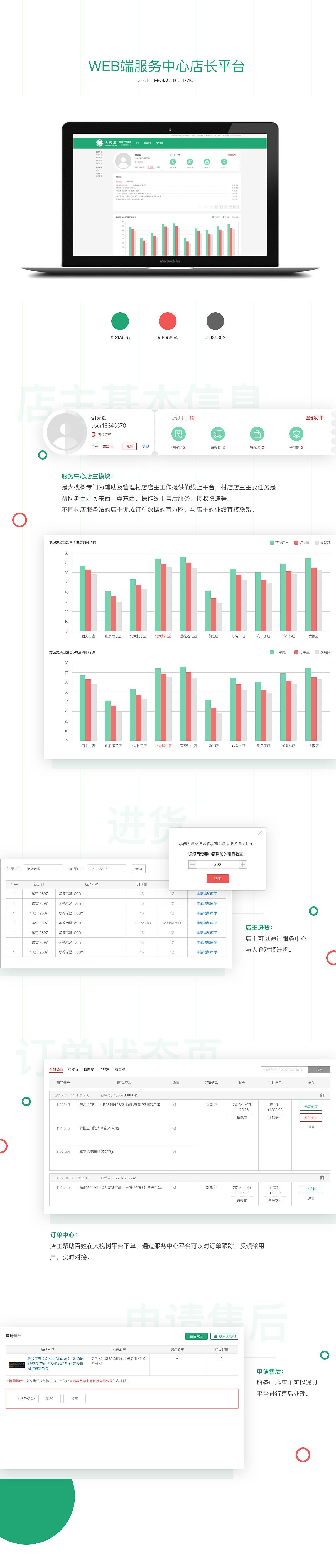Click the 店长等级 badge icon
This screenshot has height=1568, width=336.
94,435
